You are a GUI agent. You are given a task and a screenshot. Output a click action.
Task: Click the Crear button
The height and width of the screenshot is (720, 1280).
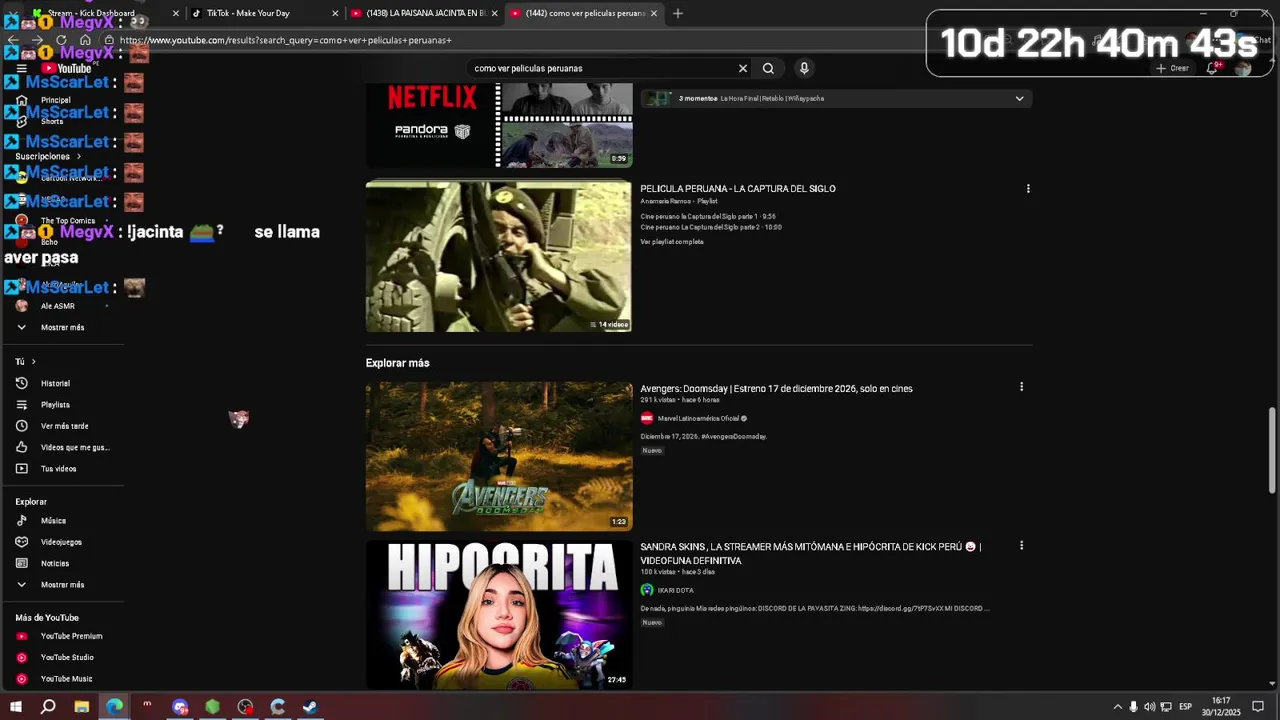1172,68
